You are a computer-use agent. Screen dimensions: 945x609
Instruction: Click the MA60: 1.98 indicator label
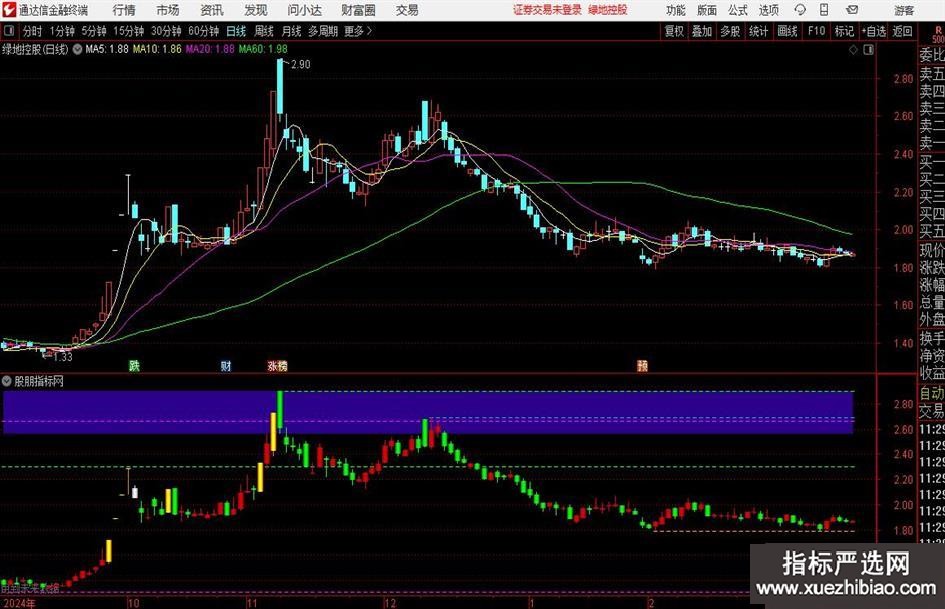tap(263, 49)
